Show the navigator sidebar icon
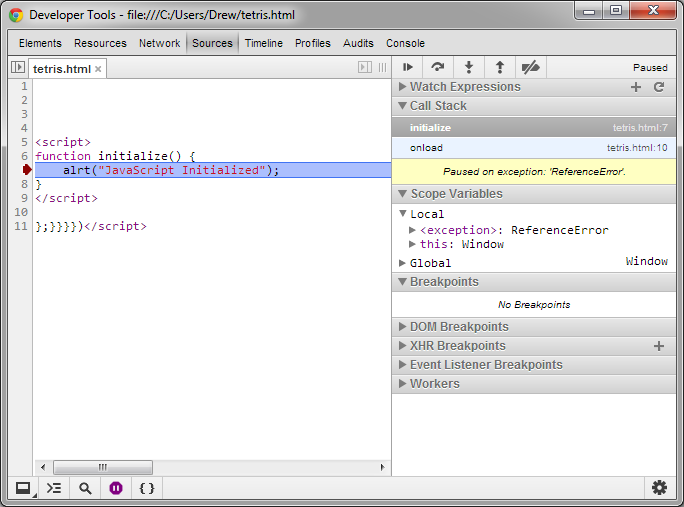The width and height of the screenshot is (684, 507). [x=18, y=67]
